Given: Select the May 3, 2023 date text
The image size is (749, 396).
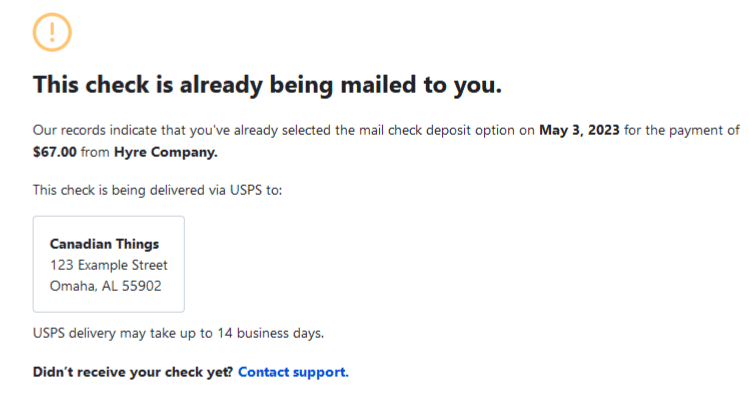Looking at the screenshot, I should click(x=579, y=130).
